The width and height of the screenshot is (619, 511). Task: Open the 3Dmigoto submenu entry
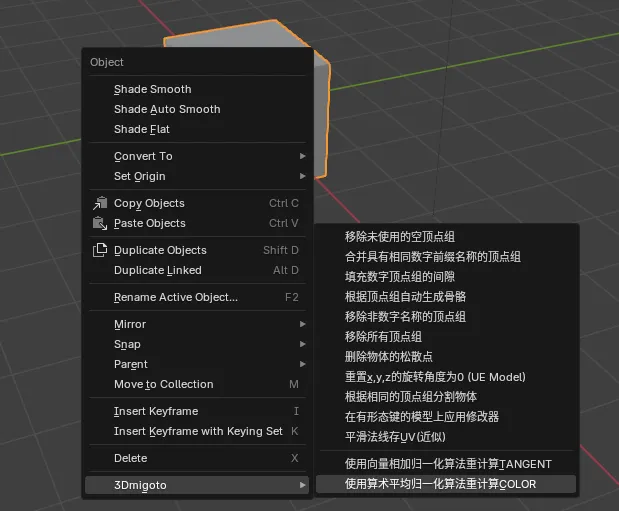click(x=197, y=485)
